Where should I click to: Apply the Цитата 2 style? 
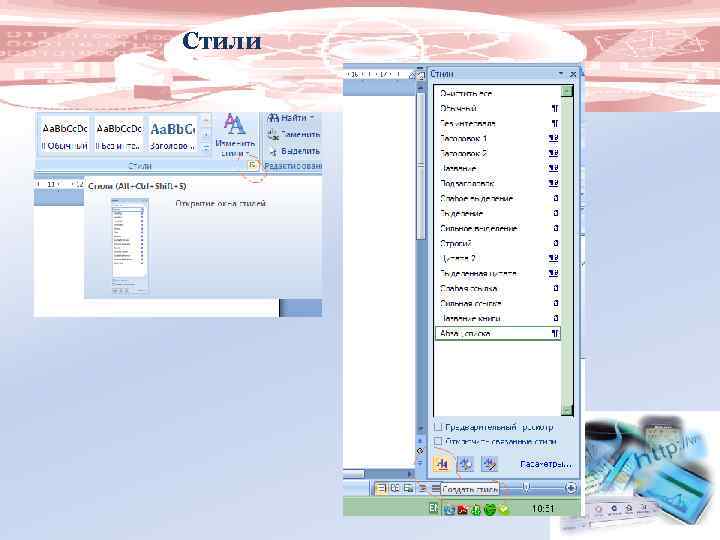point(497,259)
